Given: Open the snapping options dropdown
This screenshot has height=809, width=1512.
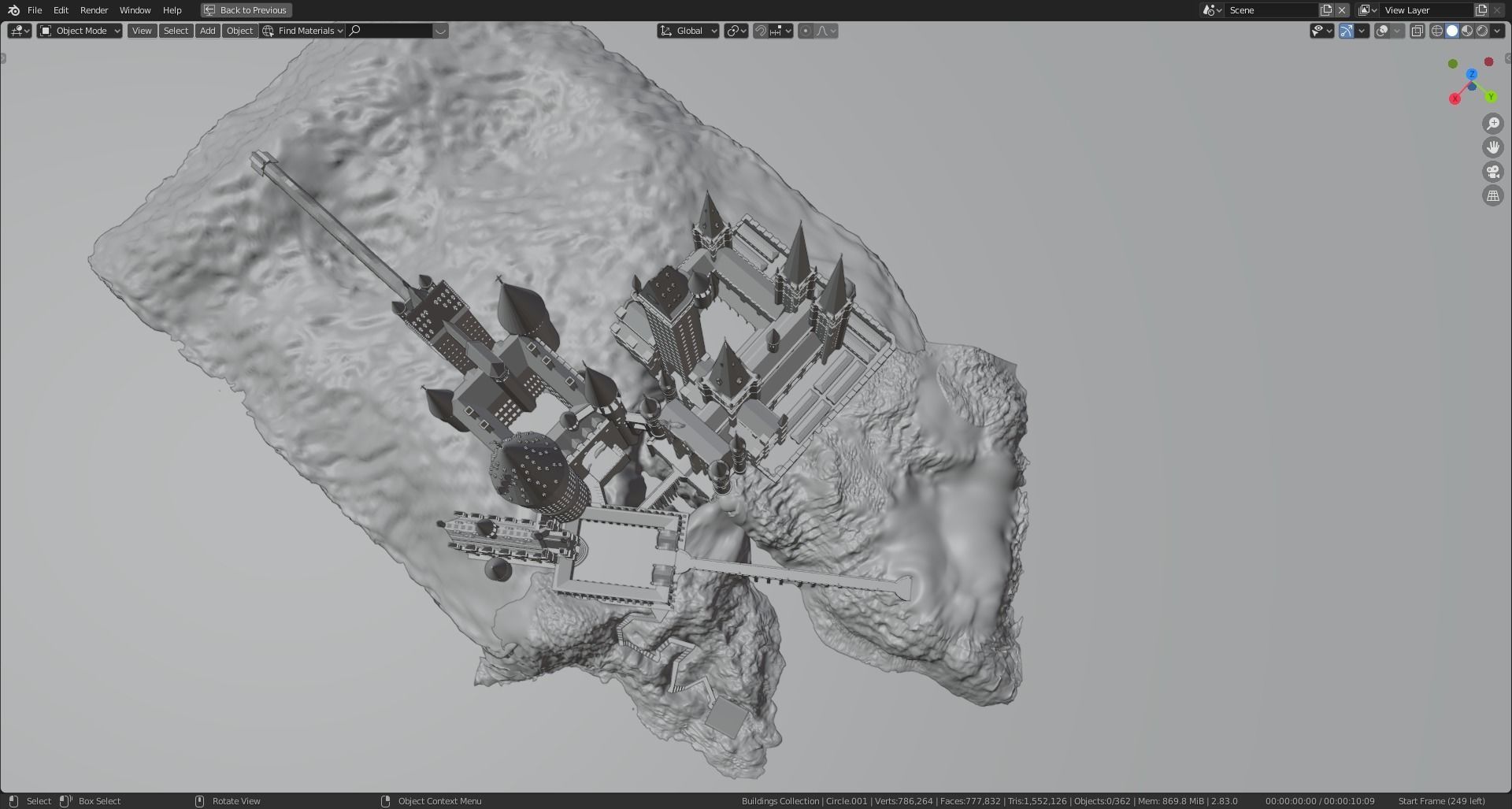Looking at the screenshot, I should tap(780, 31).
